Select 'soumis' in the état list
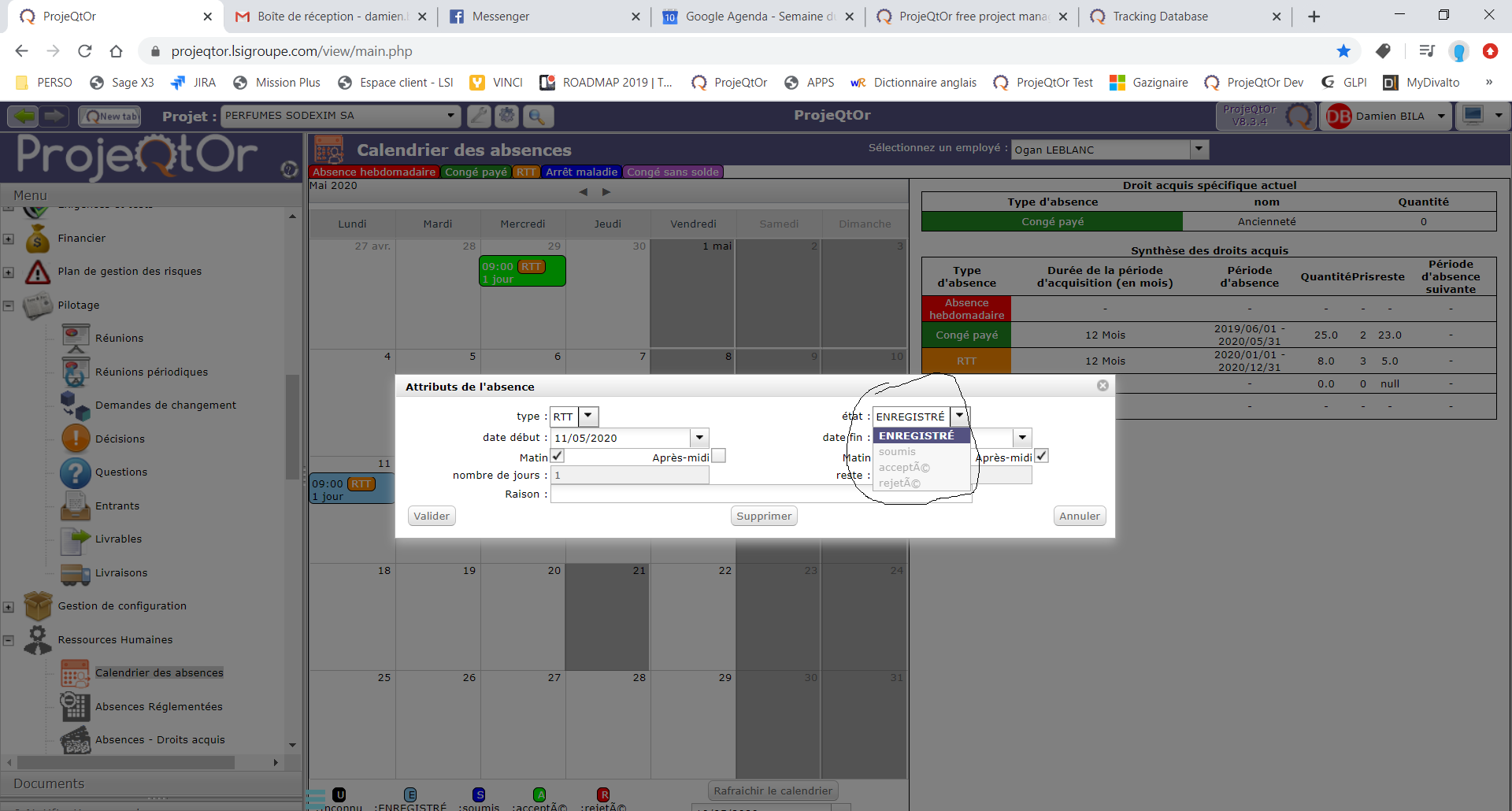The width and height of the screenshot is (1512, 811). pos(898,452)
